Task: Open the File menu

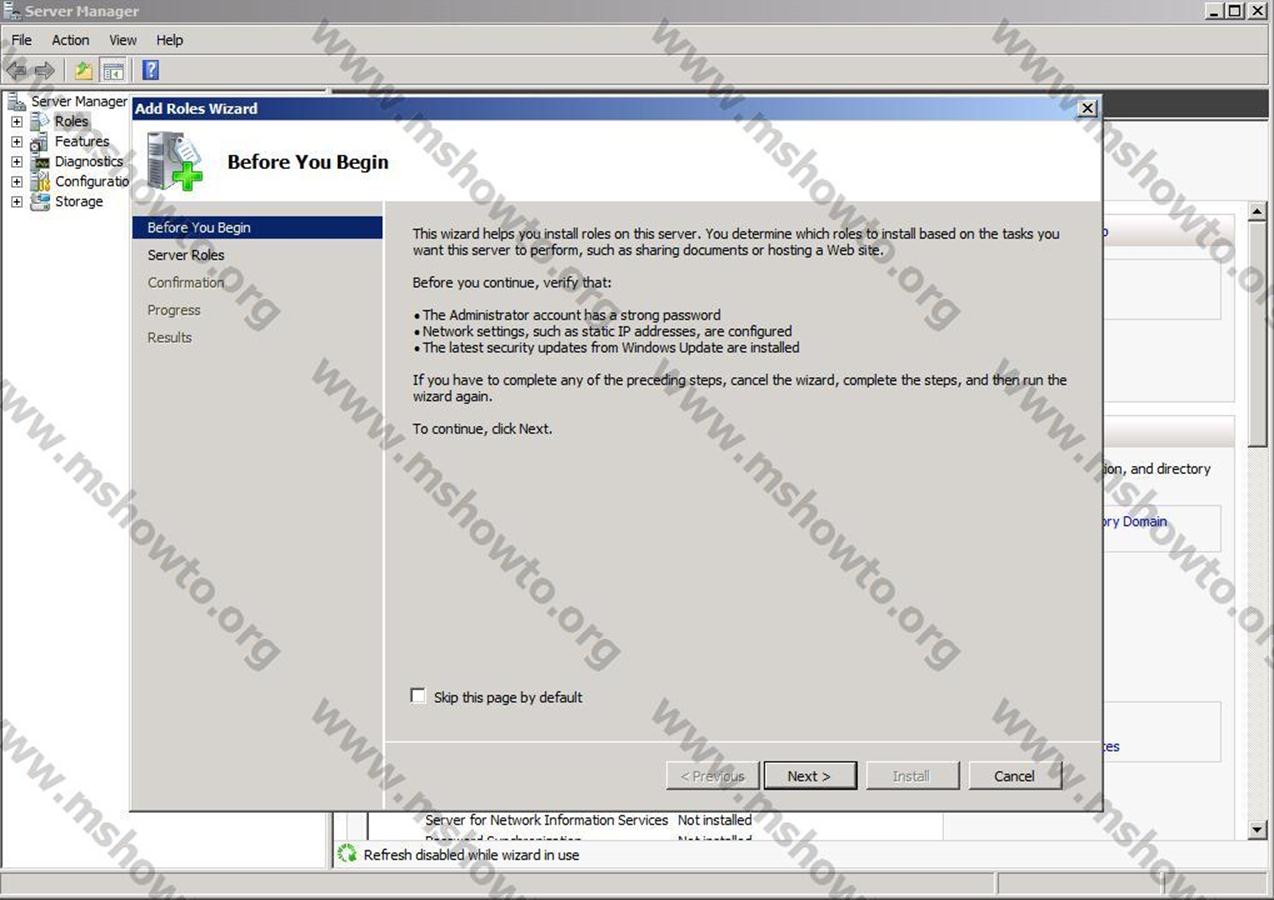Action: 21,40
